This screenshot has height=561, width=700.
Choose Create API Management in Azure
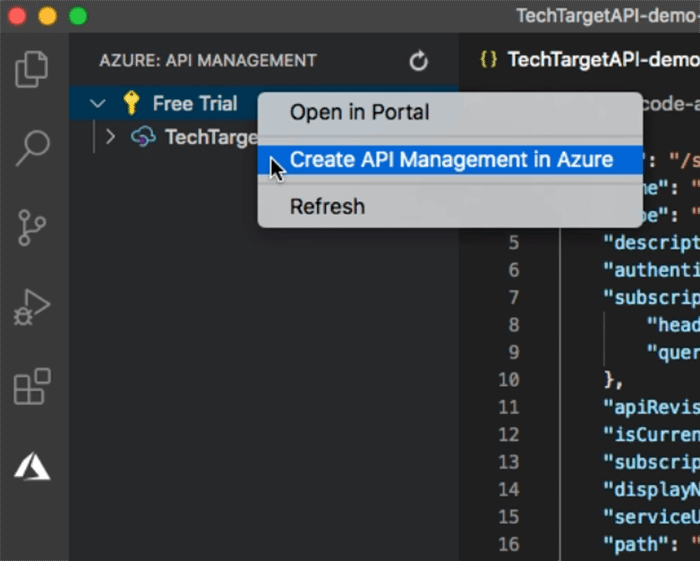(x=450, y=160)
